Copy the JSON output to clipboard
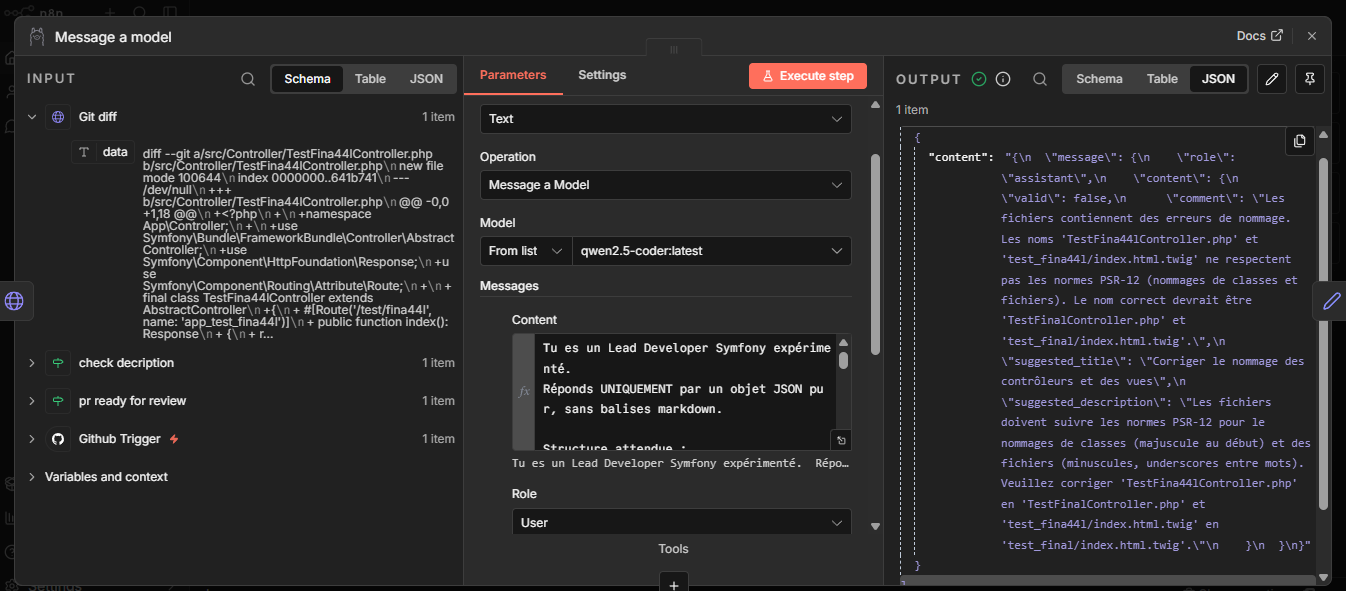The image size is (1346, 591). tap(1299, 141)
